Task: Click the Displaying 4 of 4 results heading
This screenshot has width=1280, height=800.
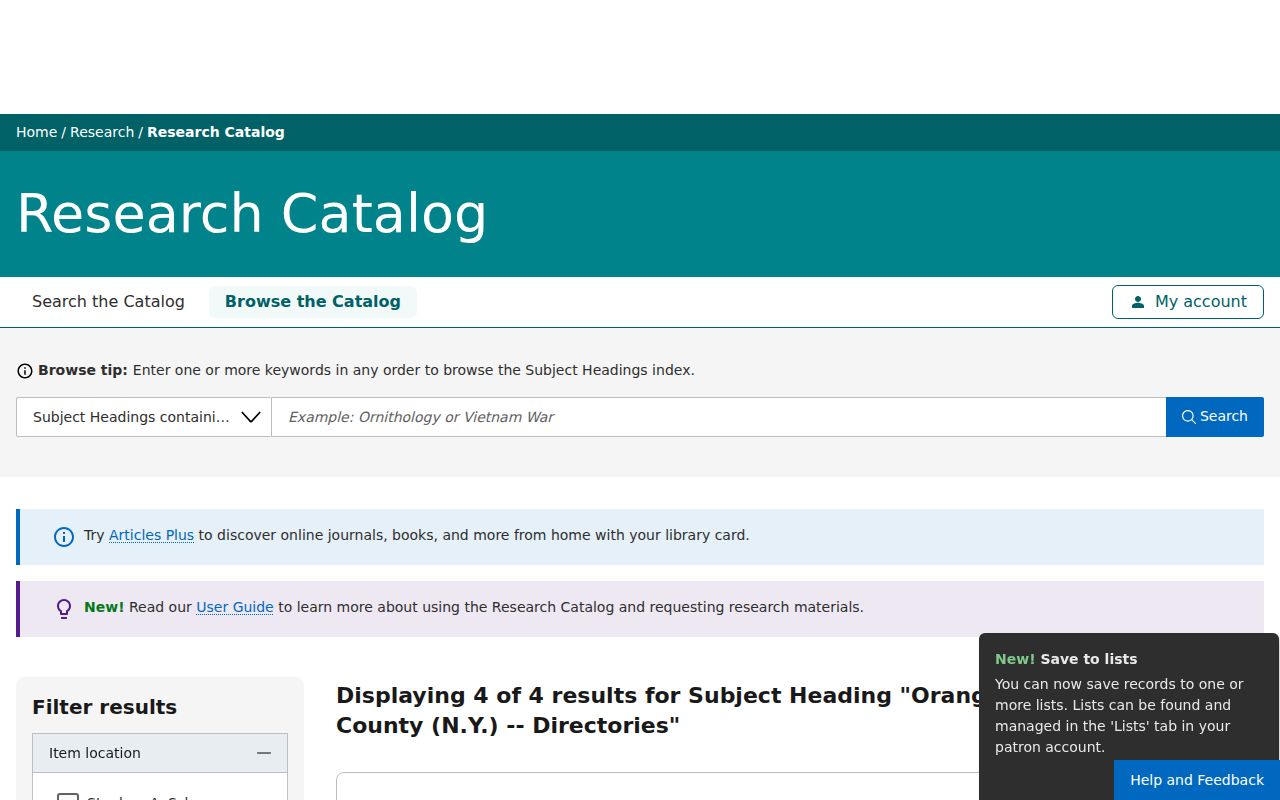Action: click(x=657, y=710)
